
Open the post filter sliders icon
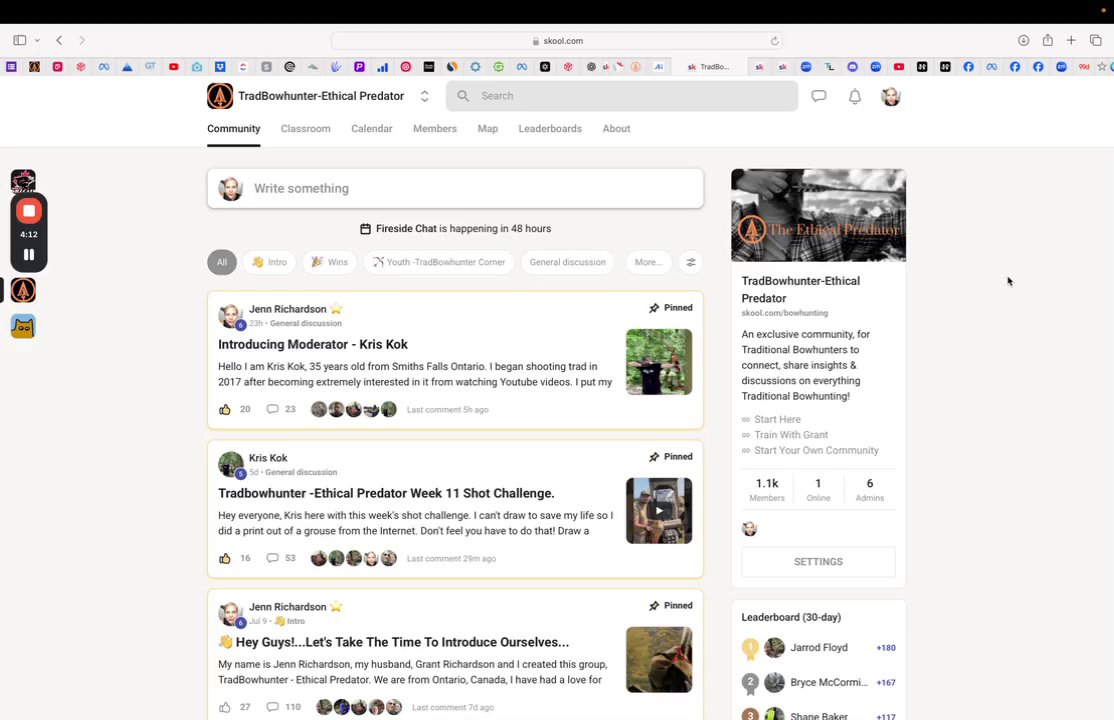[x=691, y=262]
